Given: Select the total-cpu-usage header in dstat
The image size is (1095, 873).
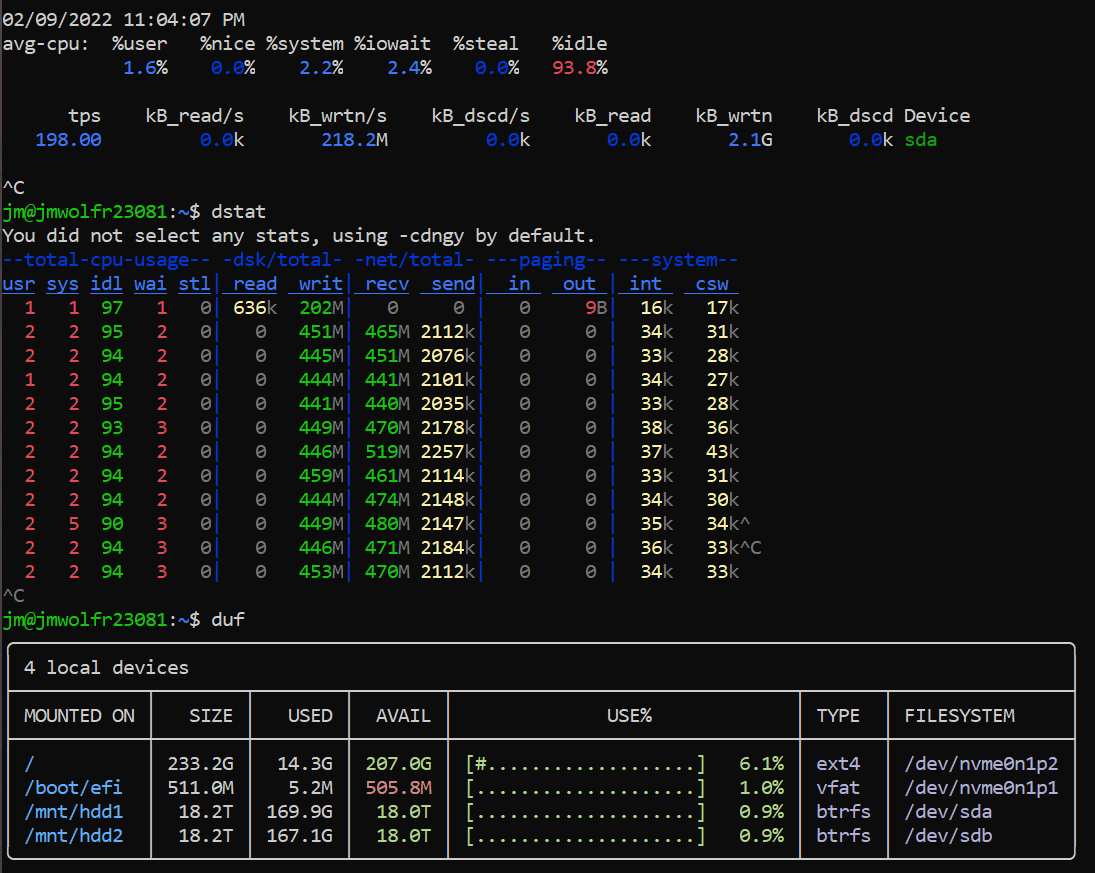Looking at the screenshot, I should (107, 260).
